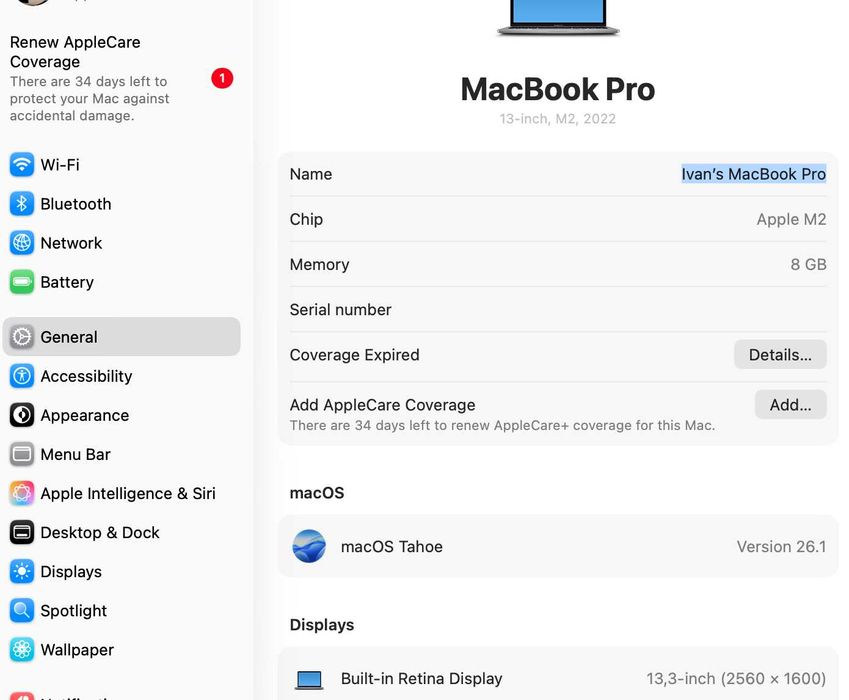Click the Chip row label
This screenshot has width=849, height=700.
pyautogui.click(x=306, y=219)
